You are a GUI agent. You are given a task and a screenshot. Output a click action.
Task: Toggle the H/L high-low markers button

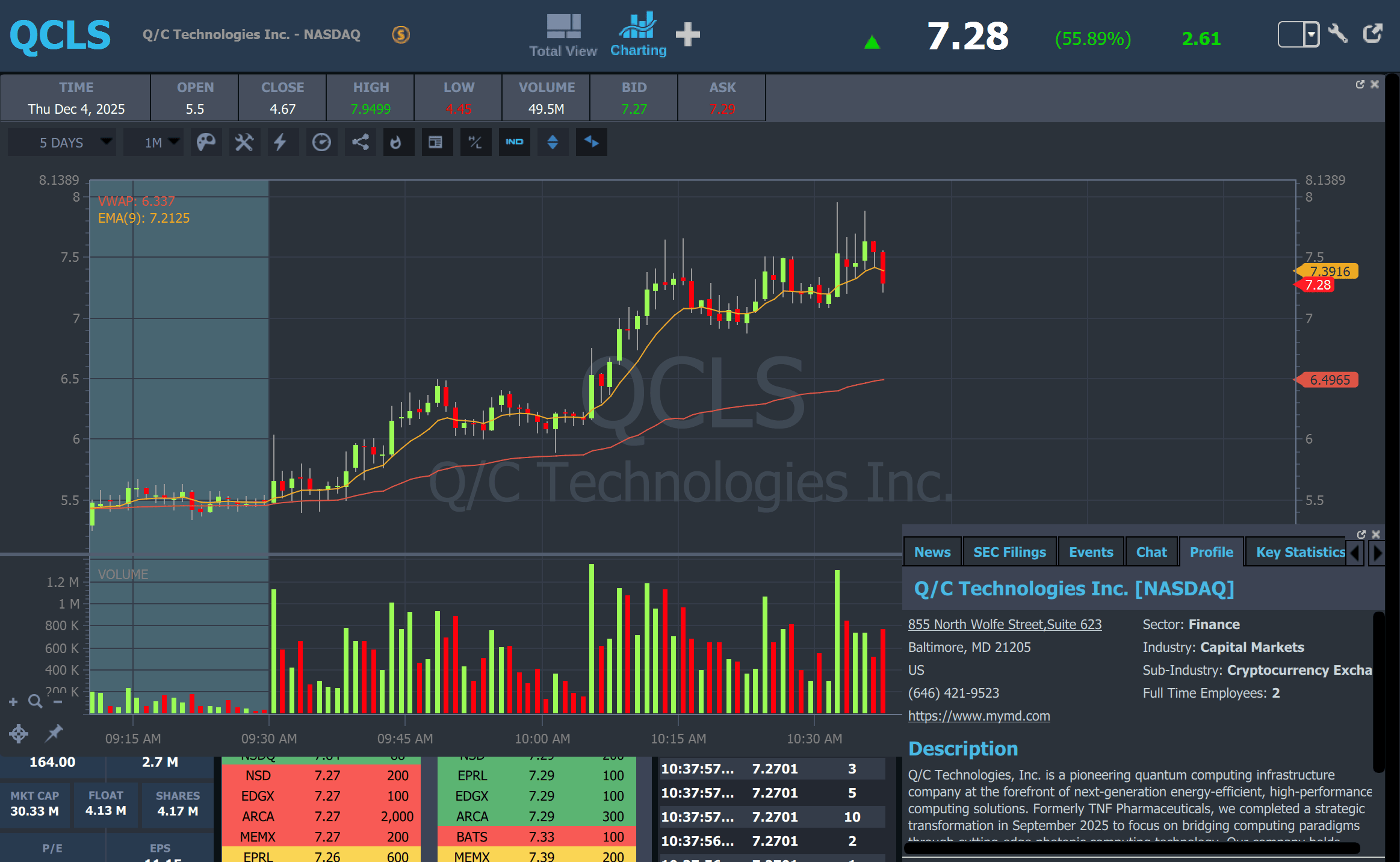pyautogui.click(x=475, y=143)
